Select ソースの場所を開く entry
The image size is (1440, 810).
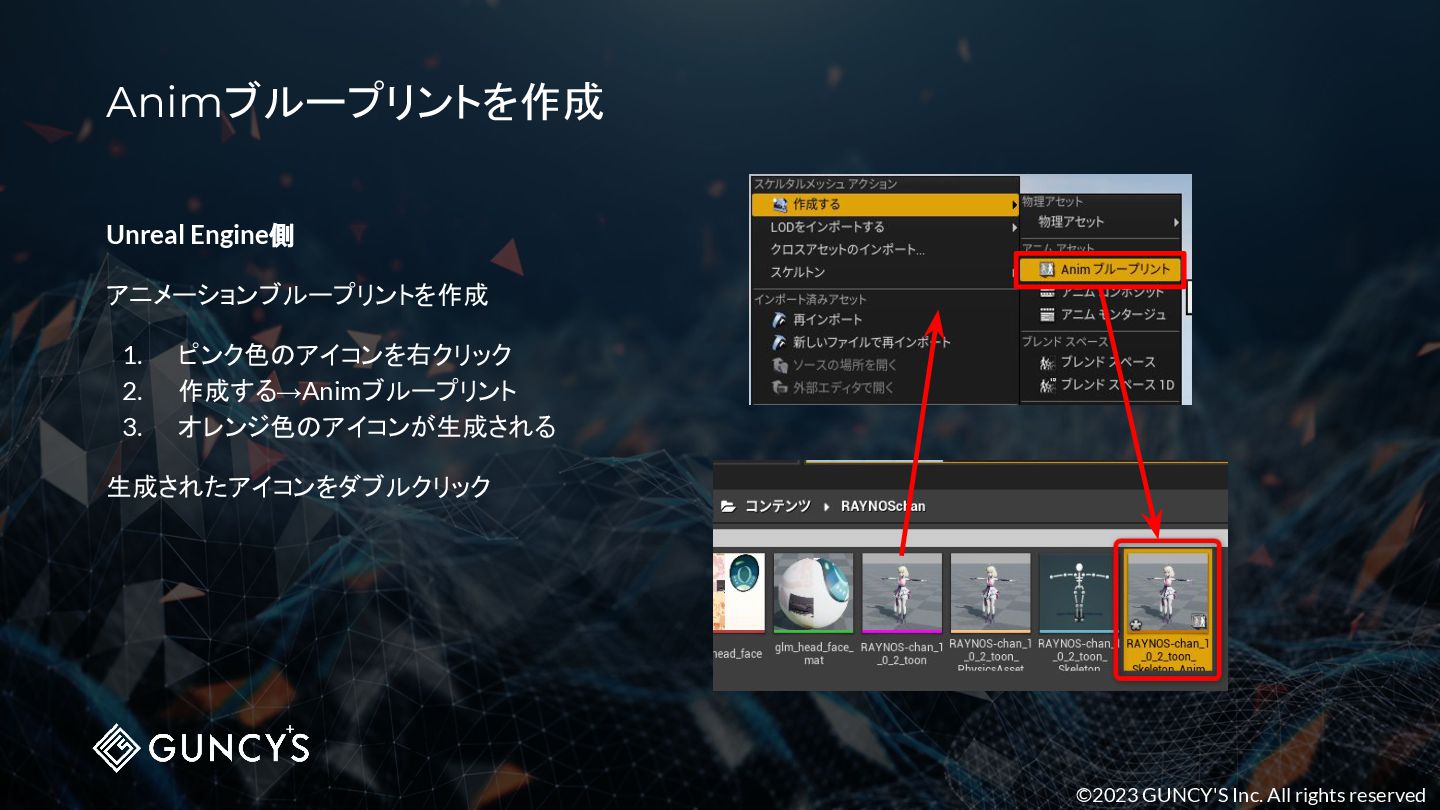click(x=884, y=365)
